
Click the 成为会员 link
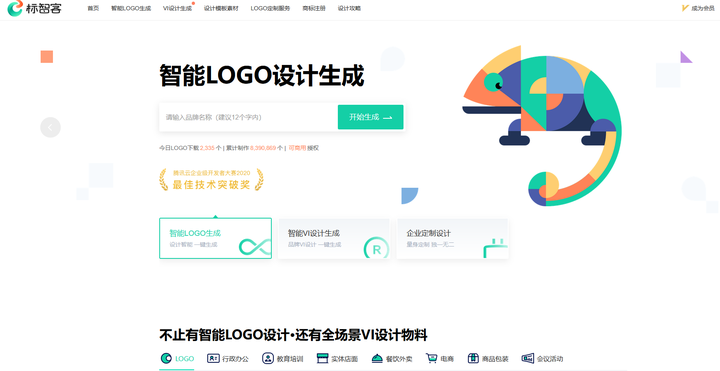(x=703, y=8)
